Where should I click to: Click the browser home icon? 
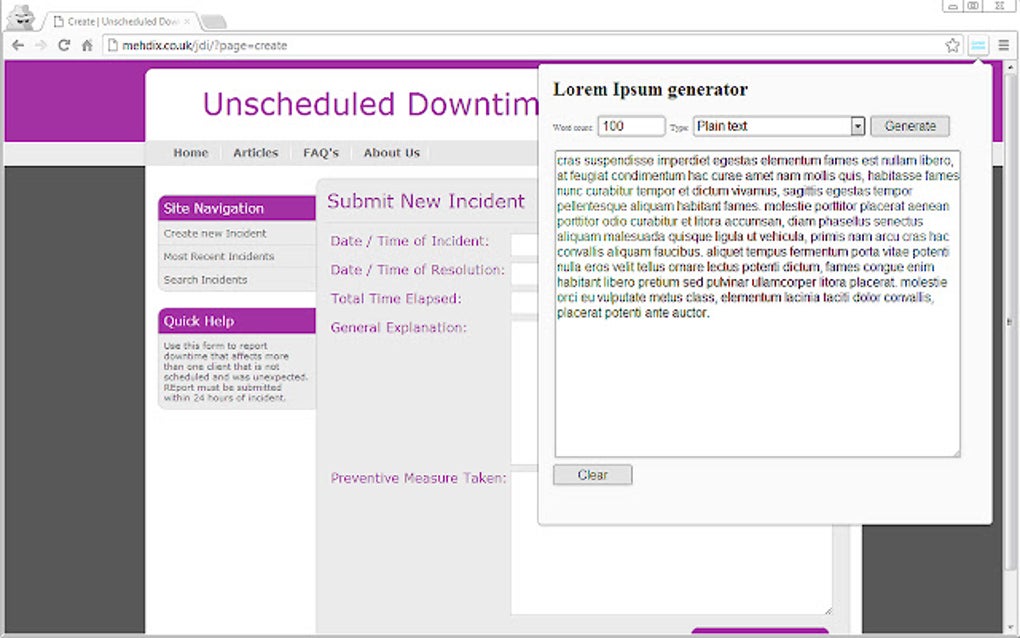[86, 45]
